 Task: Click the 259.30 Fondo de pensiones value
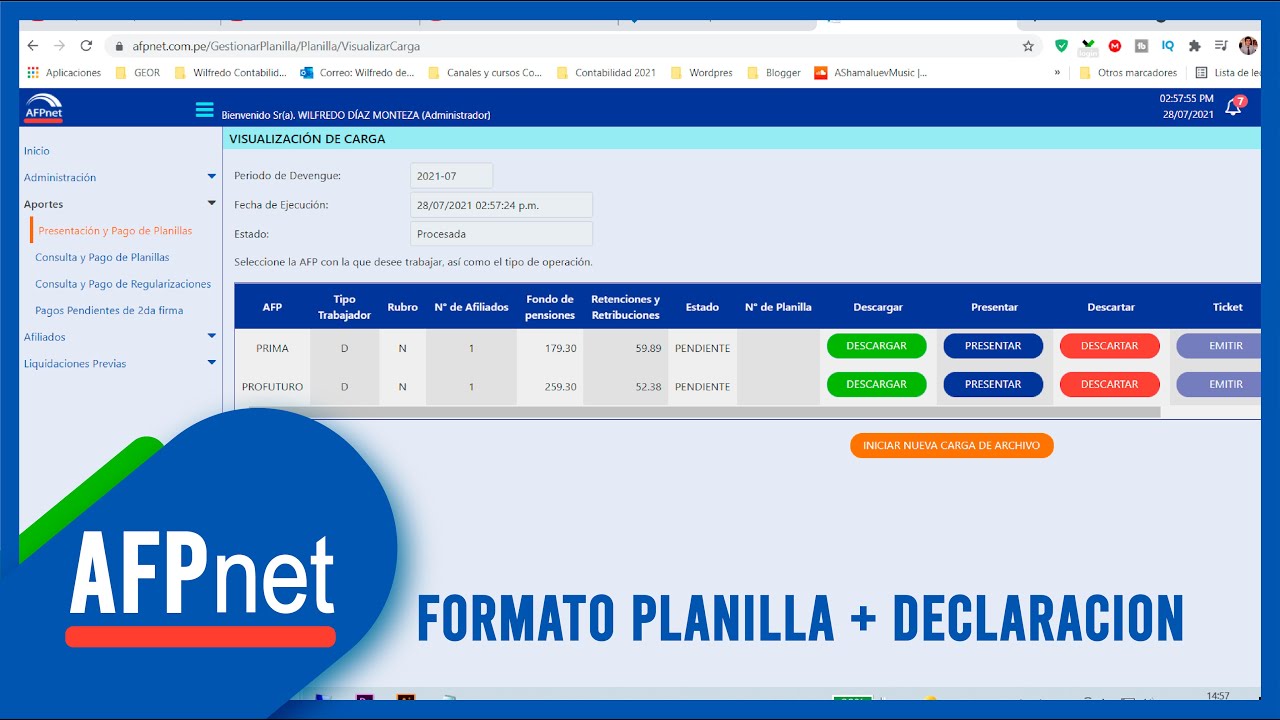pyautogui.click(x=561, y=387)
